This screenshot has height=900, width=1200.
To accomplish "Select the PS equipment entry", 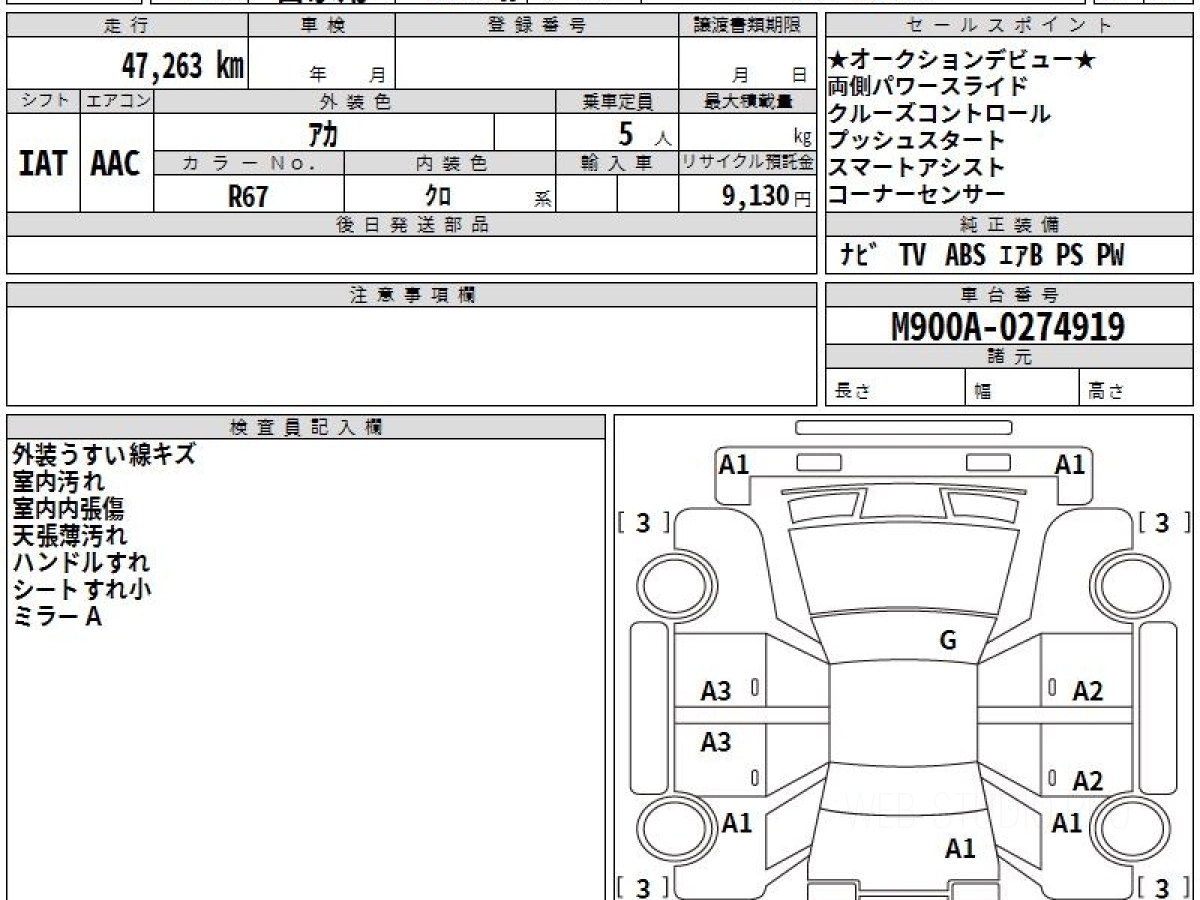I will point(1070,256).
